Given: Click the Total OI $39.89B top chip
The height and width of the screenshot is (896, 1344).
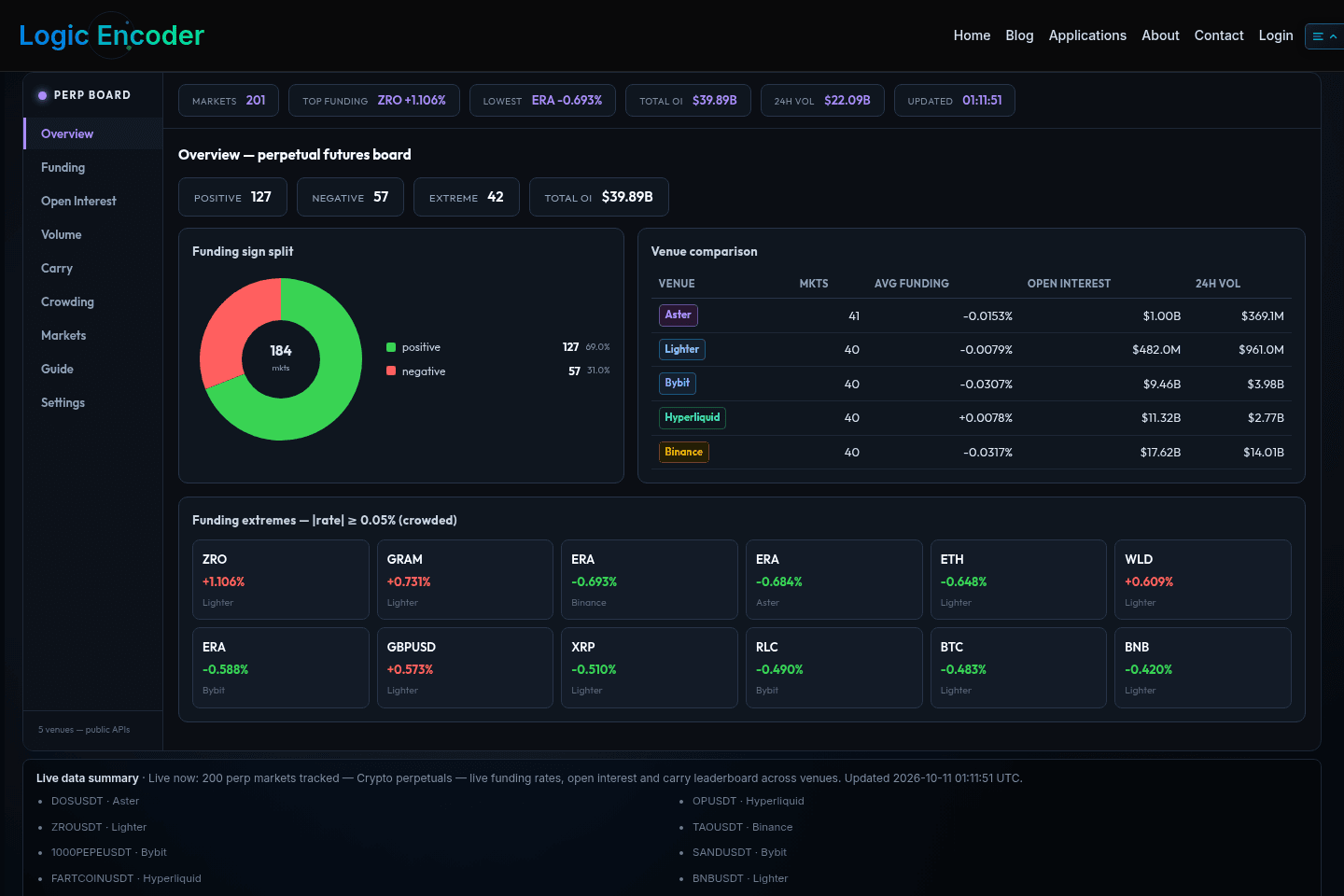Looking at the screenshot, I should [x=688, y=100].
